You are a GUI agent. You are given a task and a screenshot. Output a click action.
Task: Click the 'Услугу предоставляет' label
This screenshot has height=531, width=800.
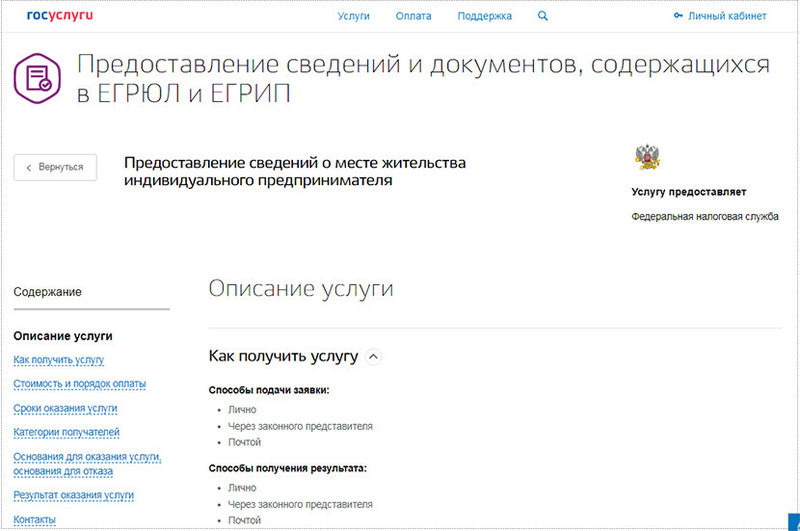pyautogui.click(x=688, y=192)
